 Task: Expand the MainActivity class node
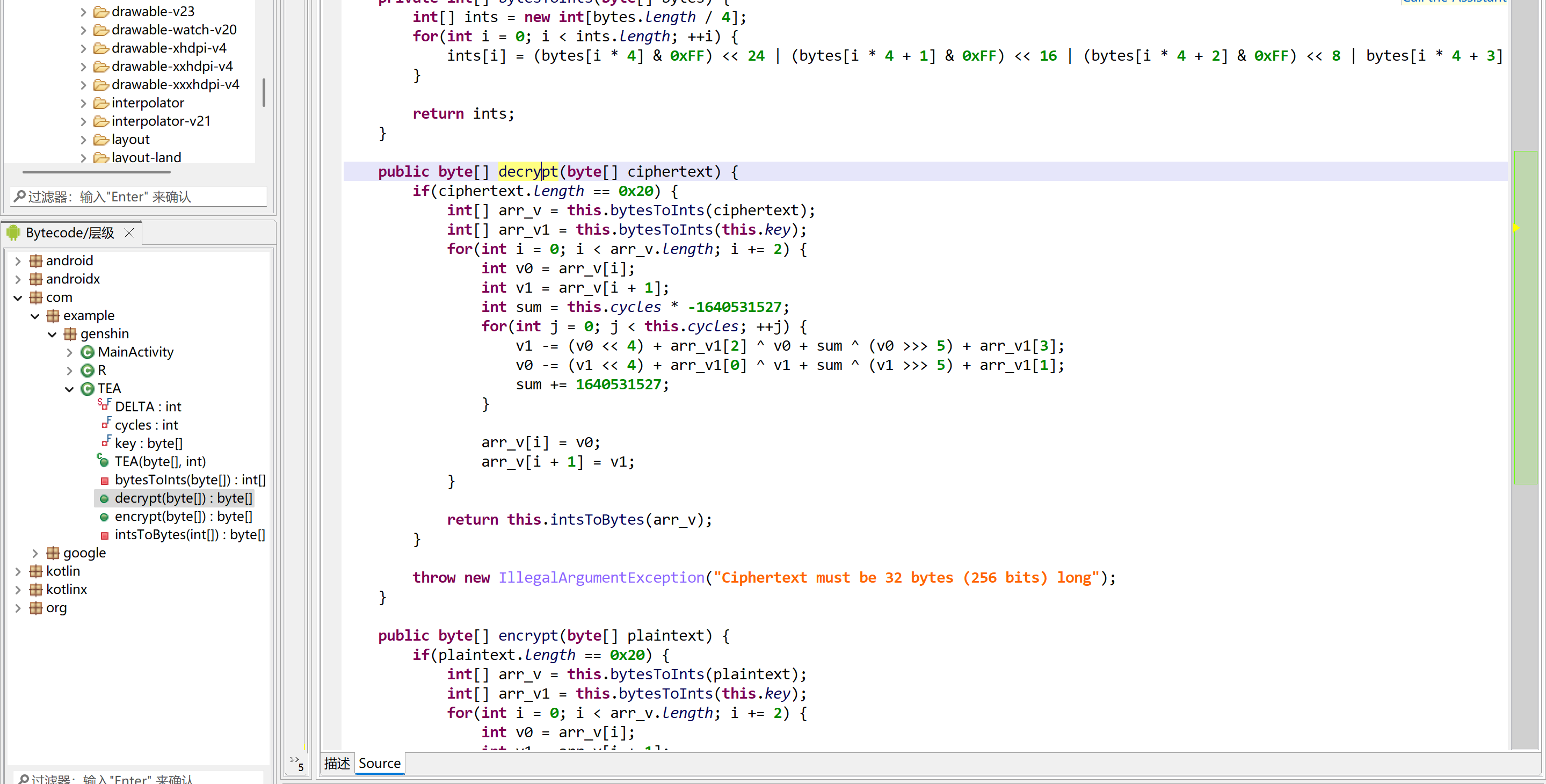pyautogui.click(x=70, y=352)
